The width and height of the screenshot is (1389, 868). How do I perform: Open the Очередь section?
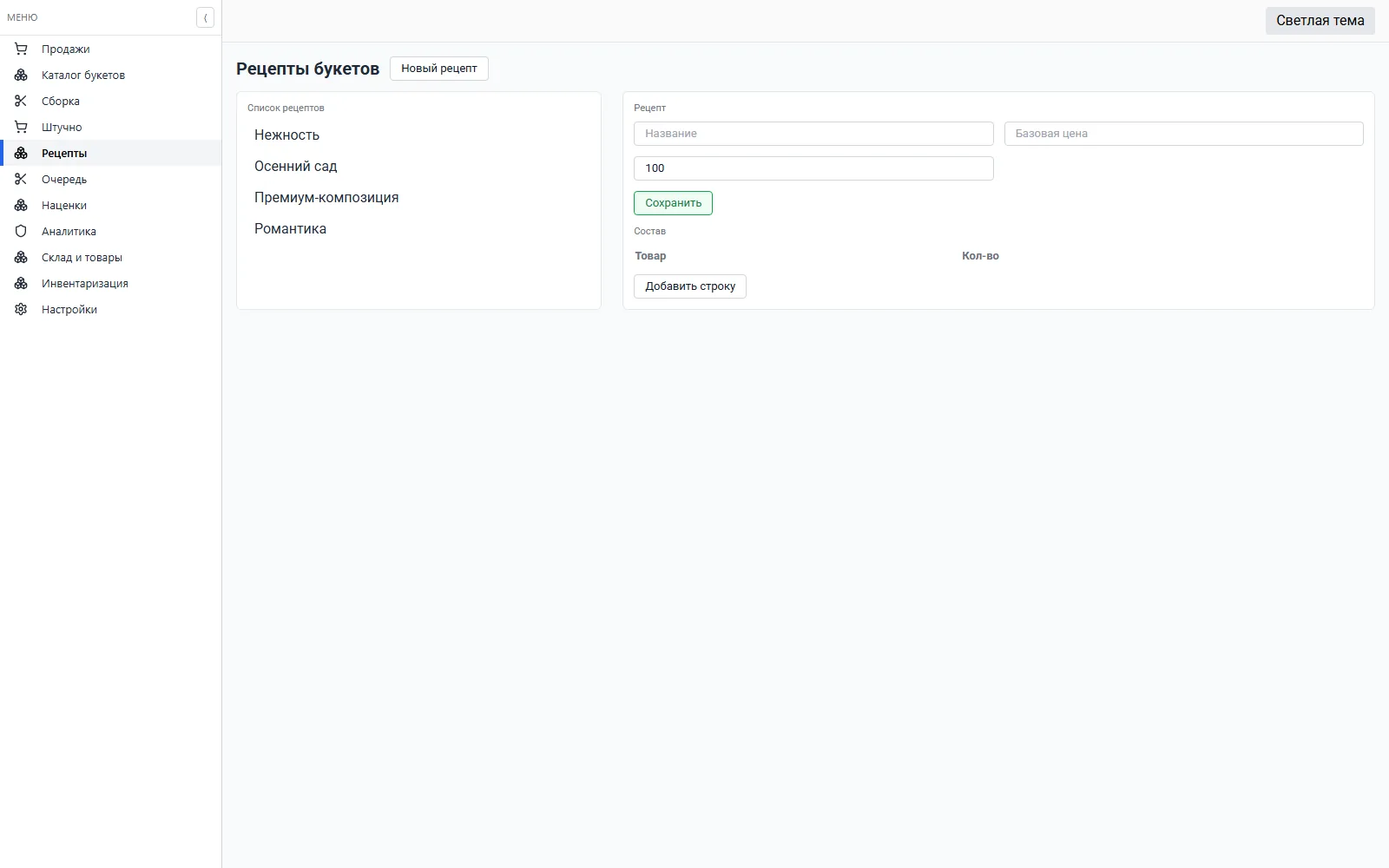pos(110,179)
